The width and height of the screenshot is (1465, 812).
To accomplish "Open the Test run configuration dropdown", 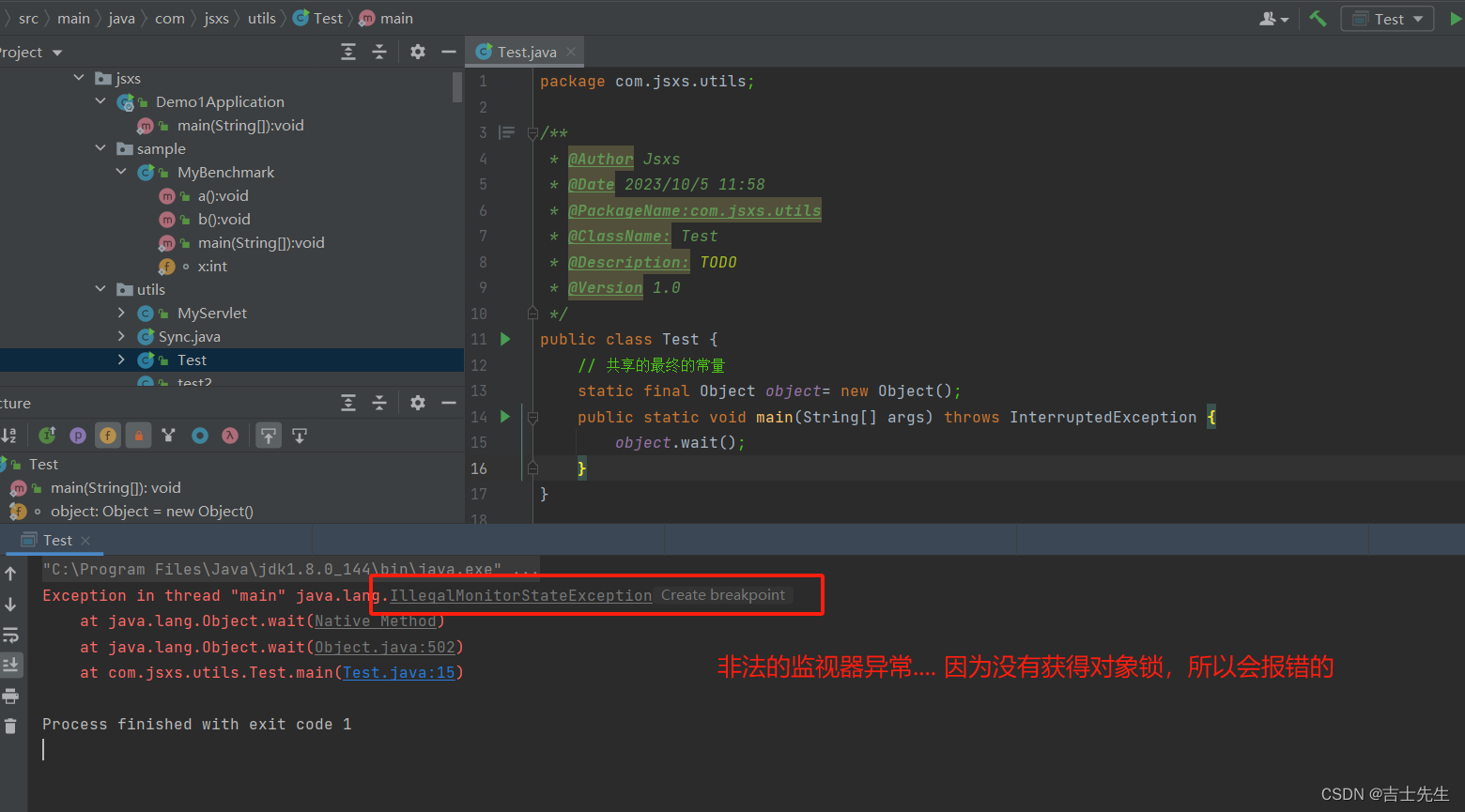I will [x=1388, y=19].
